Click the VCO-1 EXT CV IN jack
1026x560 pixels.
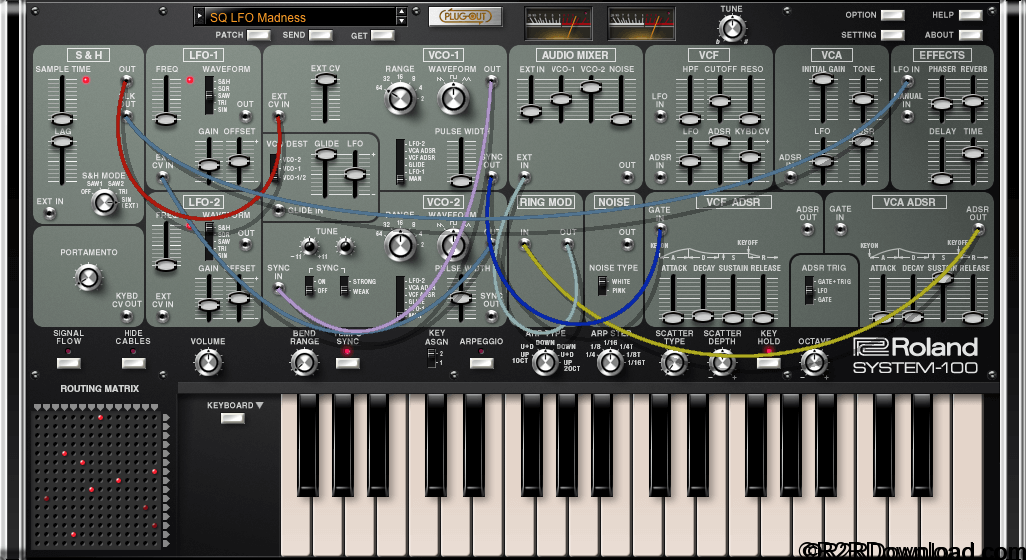click(x=279, y=116)
